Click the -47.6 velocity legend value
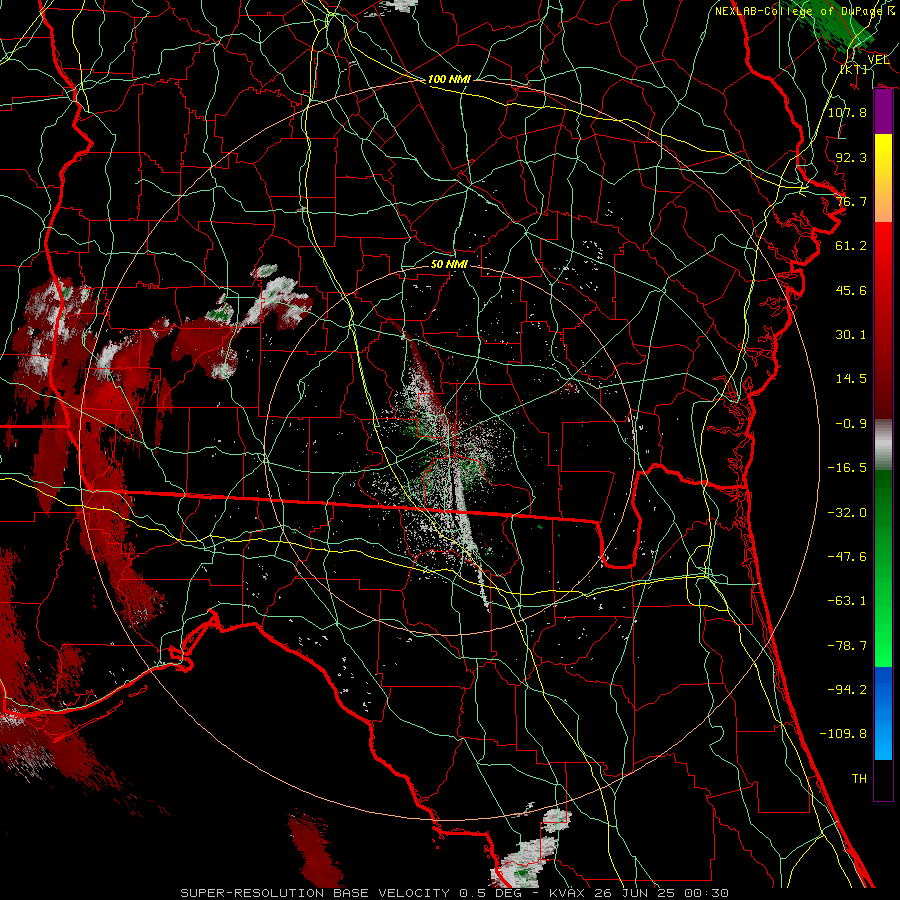The height and width of the screenshot is (900, 900). click(847, 557)
